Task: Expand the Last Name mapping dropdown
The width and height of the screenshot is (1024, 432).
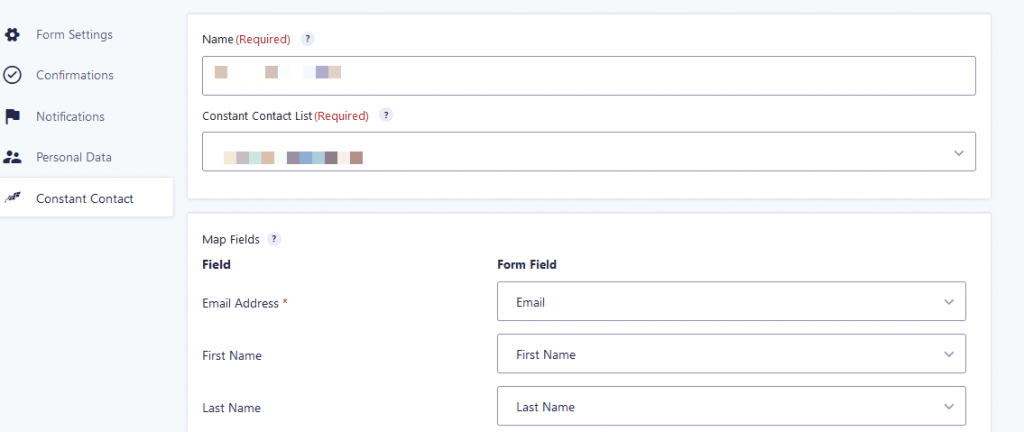Action: pyautogui.click(x=731, y=406)
